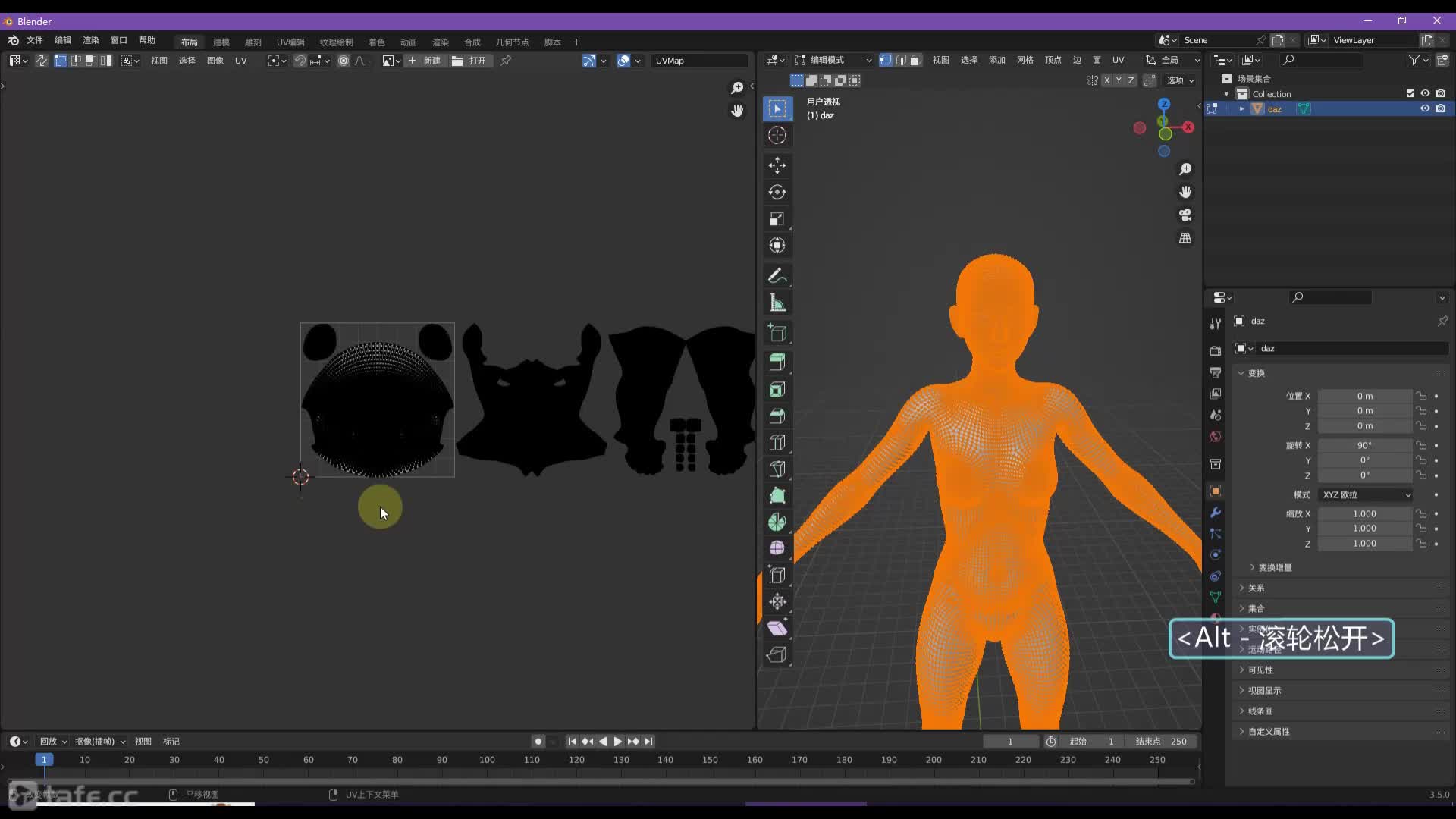
Task: Toggle daz render camera icon in outliner
Action: coord(1441,108)
